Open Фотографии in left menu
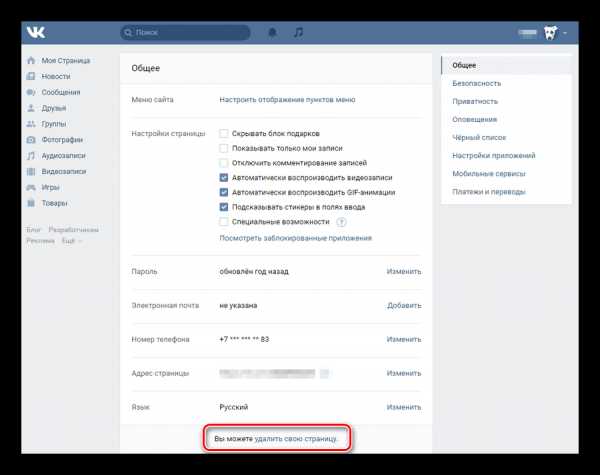600x475 pixels. [x=62, y=140]
